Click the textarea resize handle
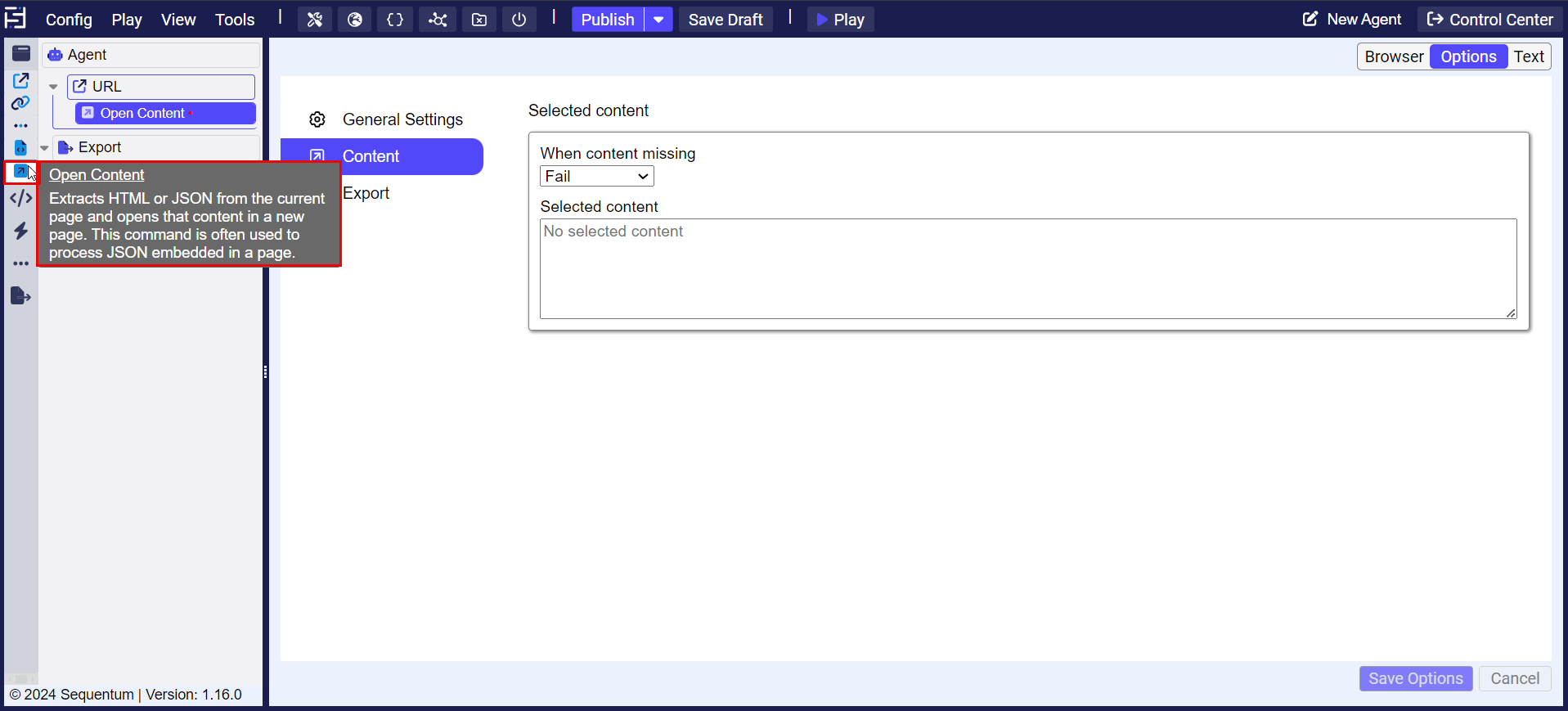The image size is (1568, 711). pos(1511,313)
